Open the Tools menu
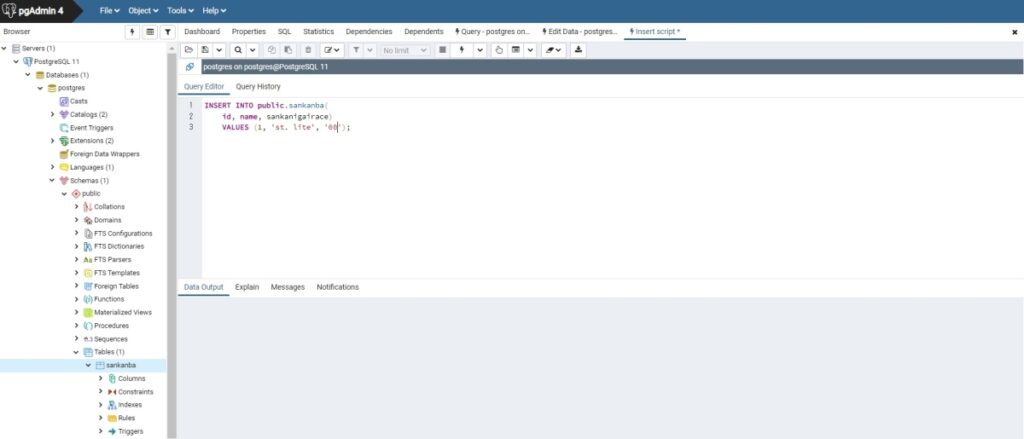 (180, 10)
